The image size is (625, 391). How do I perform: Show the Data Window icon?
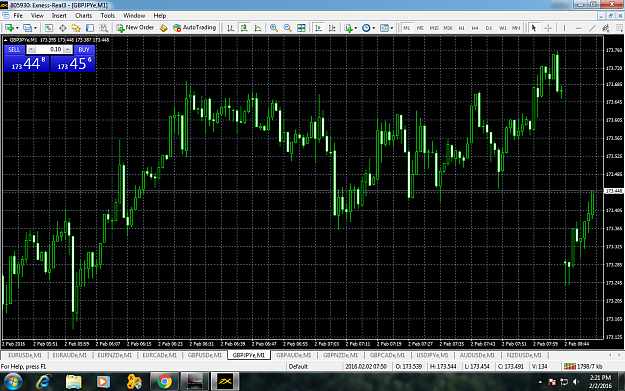point(63,28)
